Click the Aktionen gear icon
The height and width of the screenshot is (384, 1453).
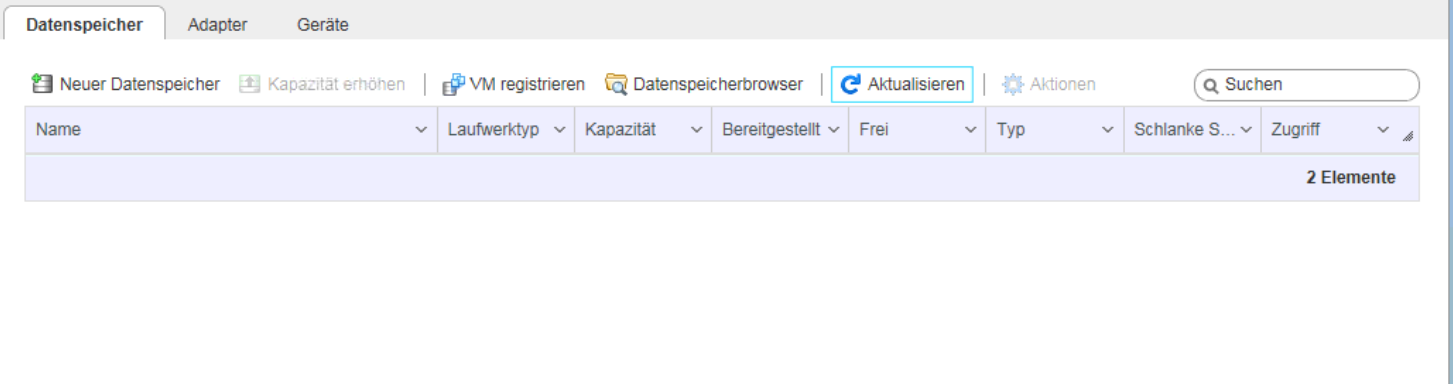pos(1012,85)
